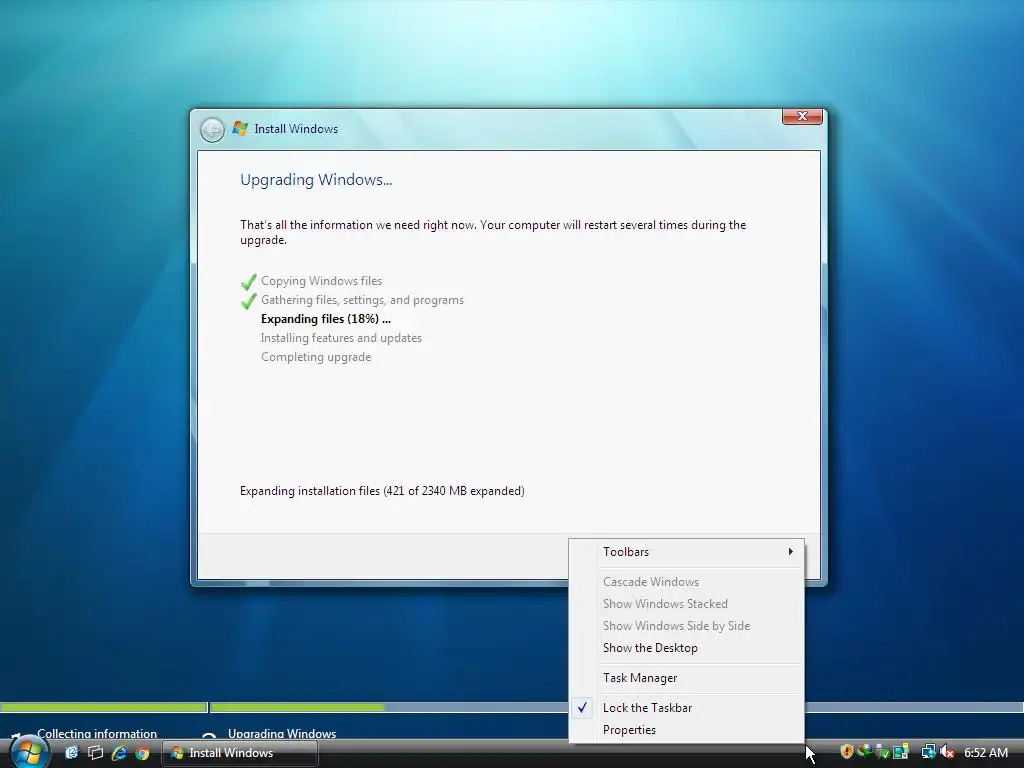Click the Installing features and updates step
This screenshot has width=1024, height=768.
tap(341, 338)
